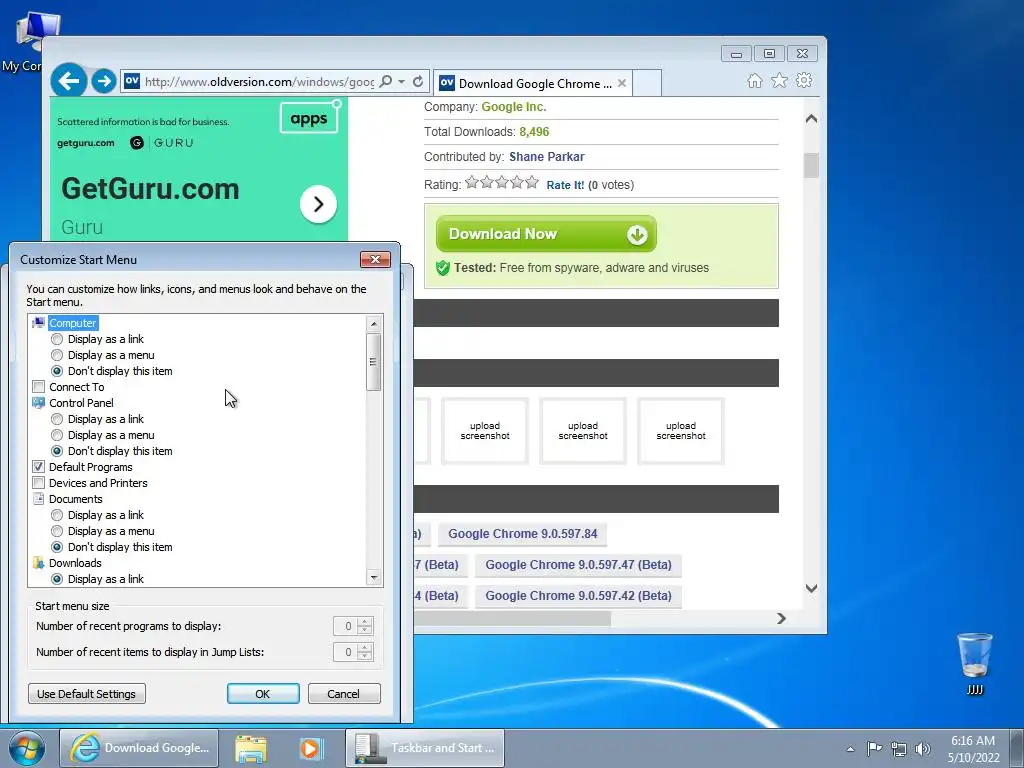
Task: Increase number of recent programs
Action: (x=365, y=622)
